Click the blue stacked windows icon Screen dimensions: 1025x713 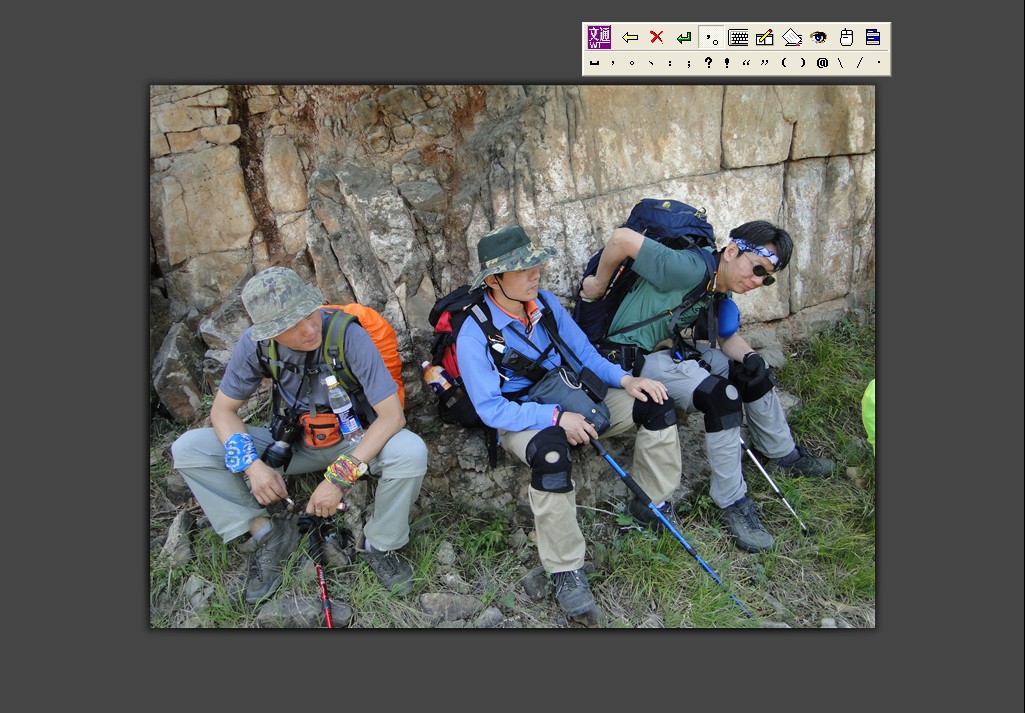873,37
